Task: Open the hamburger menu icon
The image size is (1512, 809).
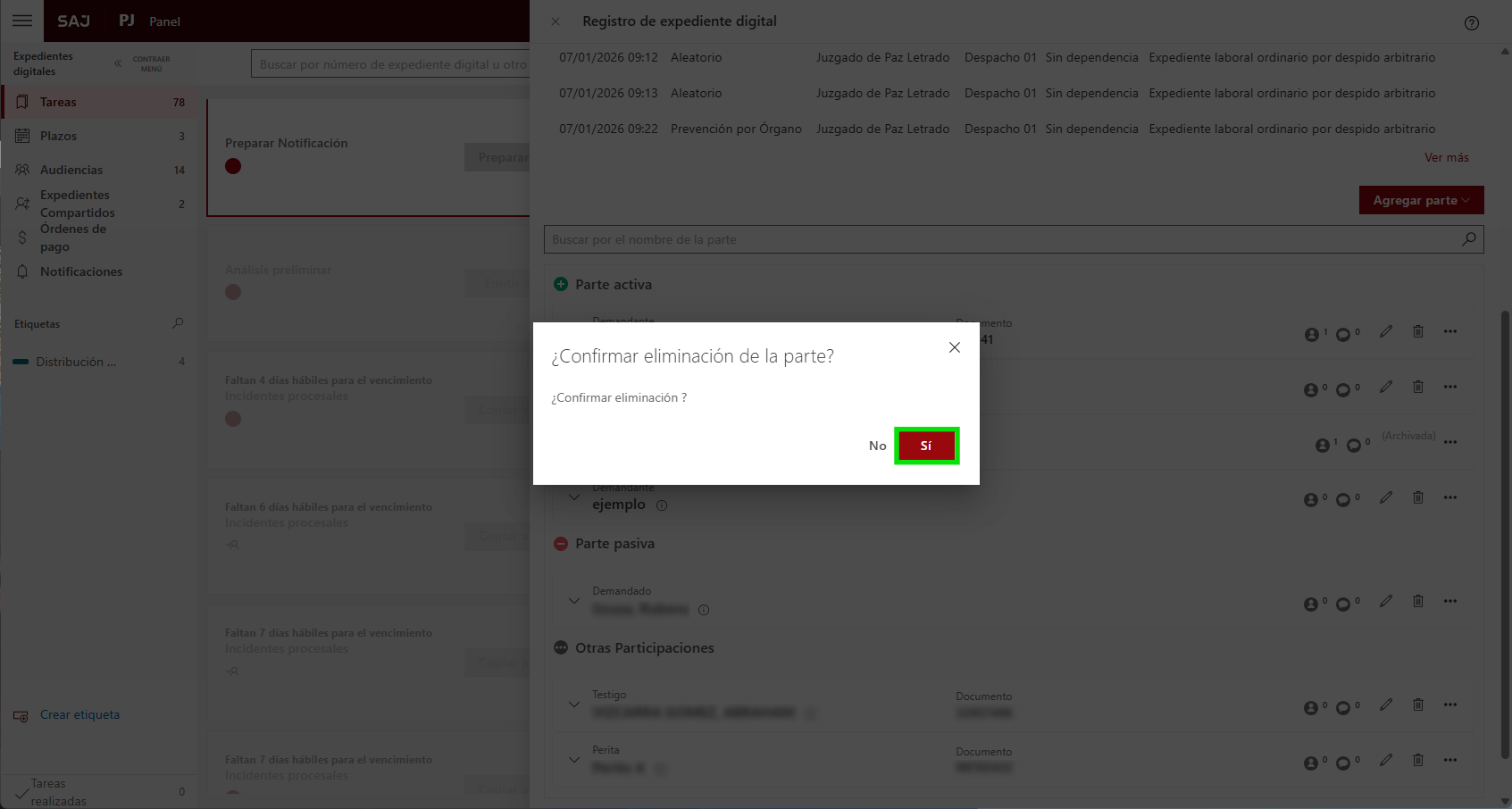Action: [x=22, y=21]
